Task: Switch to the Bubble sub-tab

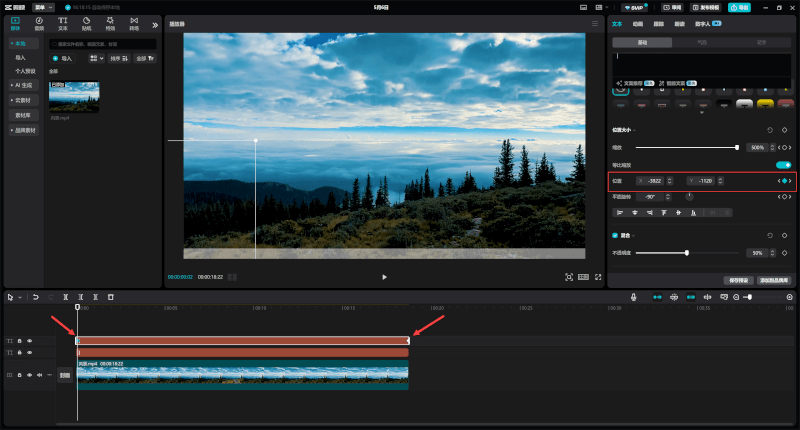Action: tap(702, 42)
